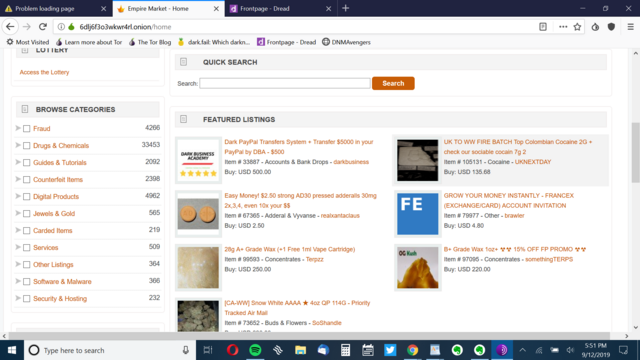
Task: Open vendor darkbusiness profile link
Action: pyautogui.click(x=351, y=162)
